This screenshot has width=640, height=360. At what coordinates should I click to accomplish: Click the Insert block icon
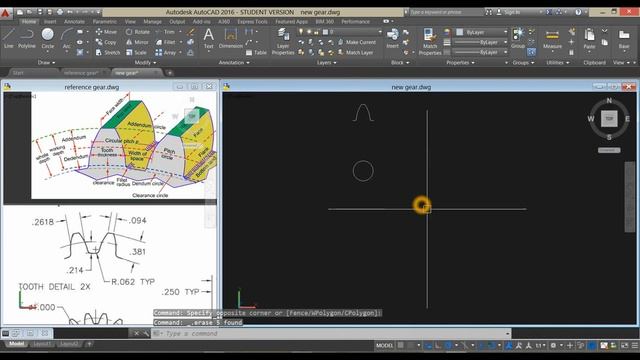(x=393, y=38)
